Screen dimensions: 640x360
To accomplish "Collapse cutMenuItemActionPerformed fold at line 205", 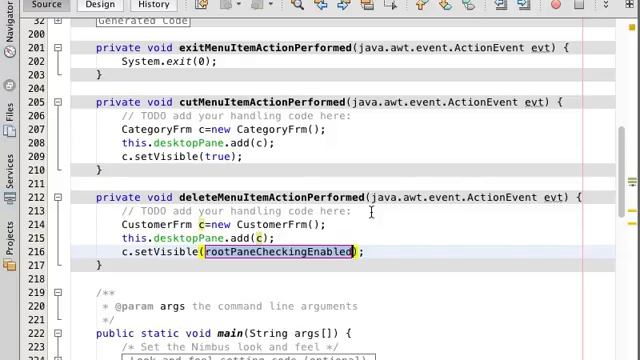I will 58,102.
